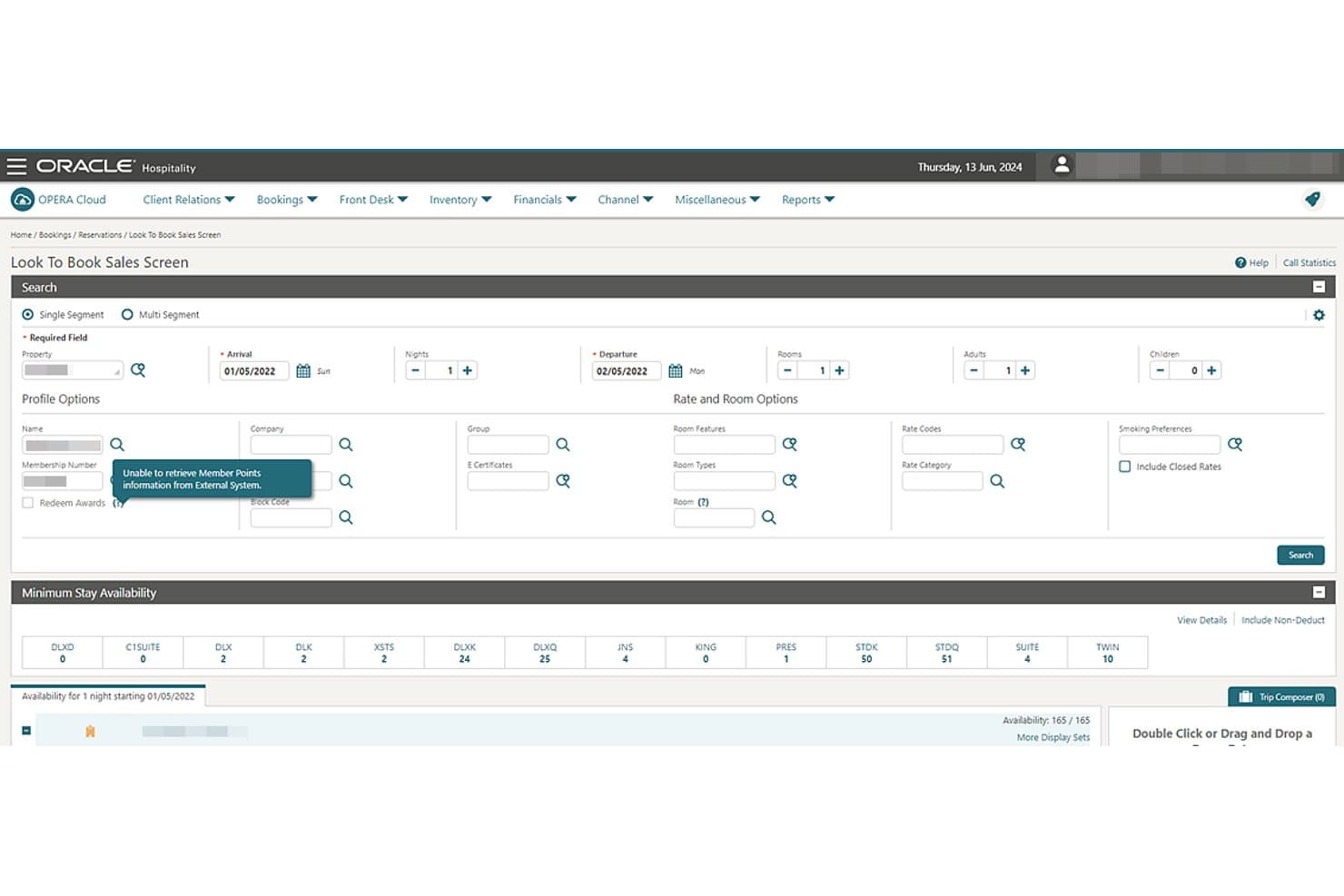Click the Rate Codes input field
This screenshot has width=1344, height=896.
952,445
